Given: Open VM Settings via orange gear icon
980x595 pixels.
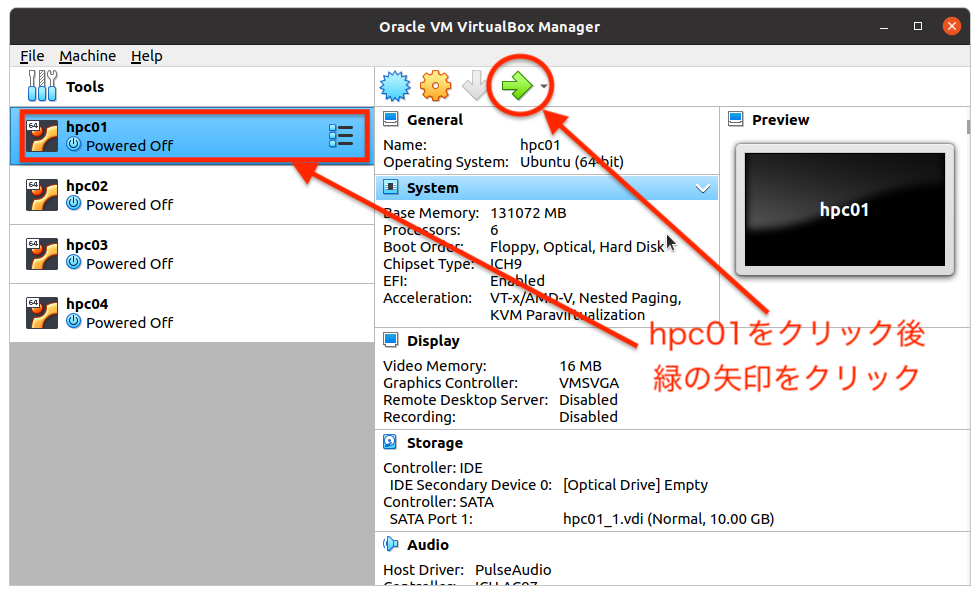Looking at the screenshot, I should 436,86.
